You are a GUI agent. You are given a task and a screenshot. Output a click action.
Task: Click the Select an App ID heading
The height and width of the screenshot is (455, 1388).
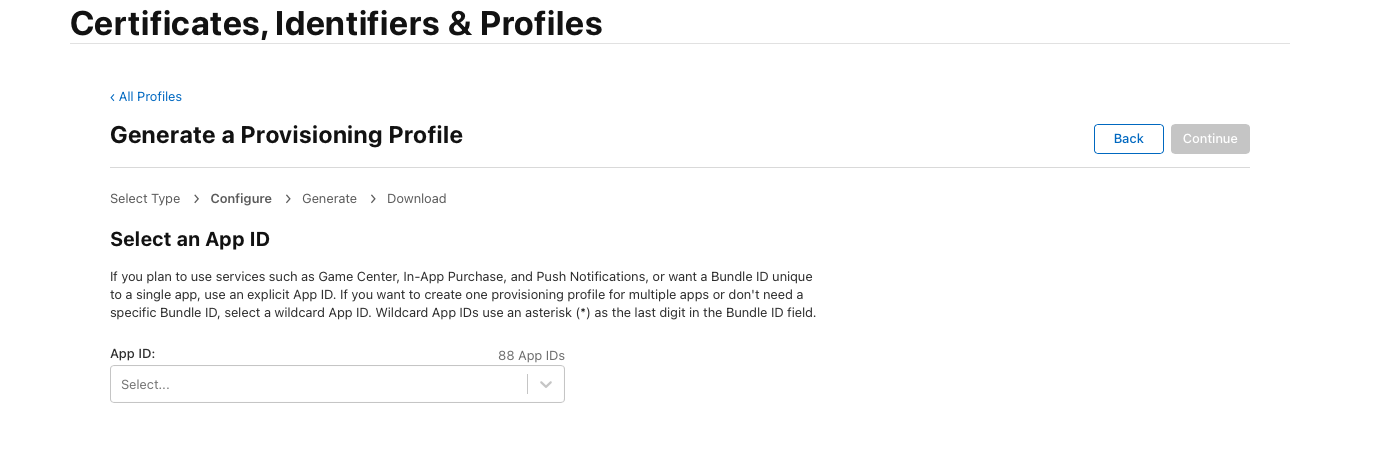(x=190, y=239)
